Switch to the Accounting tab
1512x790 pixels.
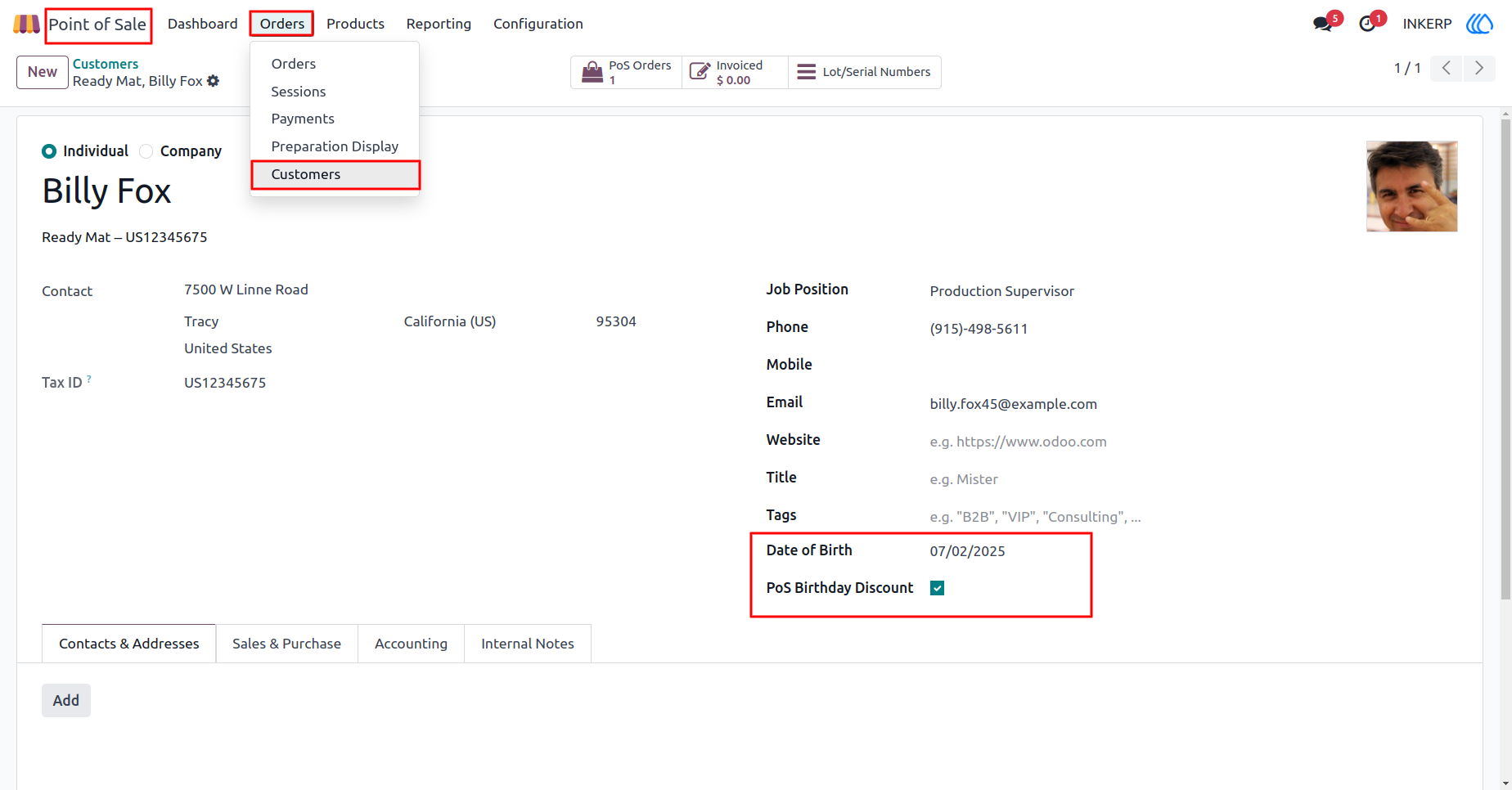pos(411,644)
